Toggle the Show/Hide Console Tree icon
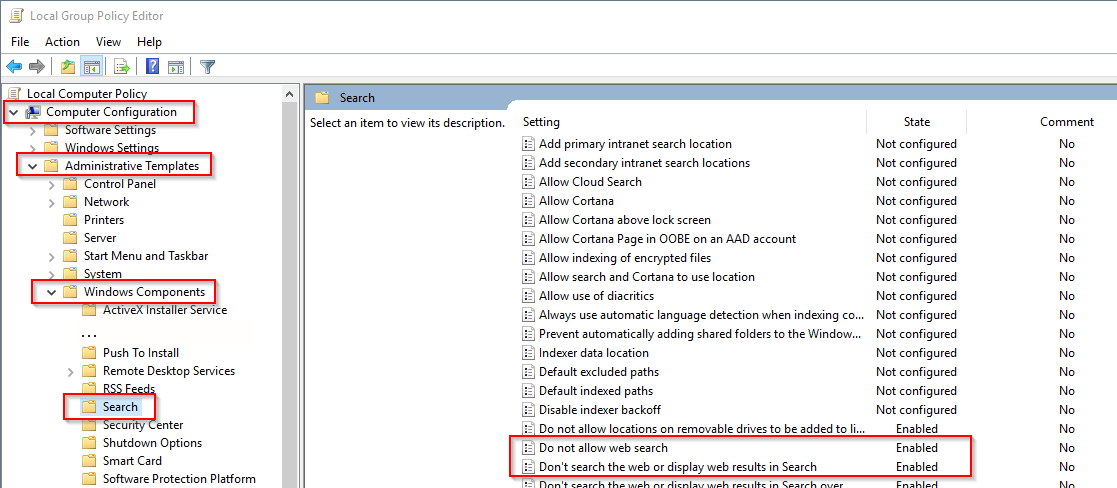This screenshot has height=488, width=1117. (x=90, y=67)
